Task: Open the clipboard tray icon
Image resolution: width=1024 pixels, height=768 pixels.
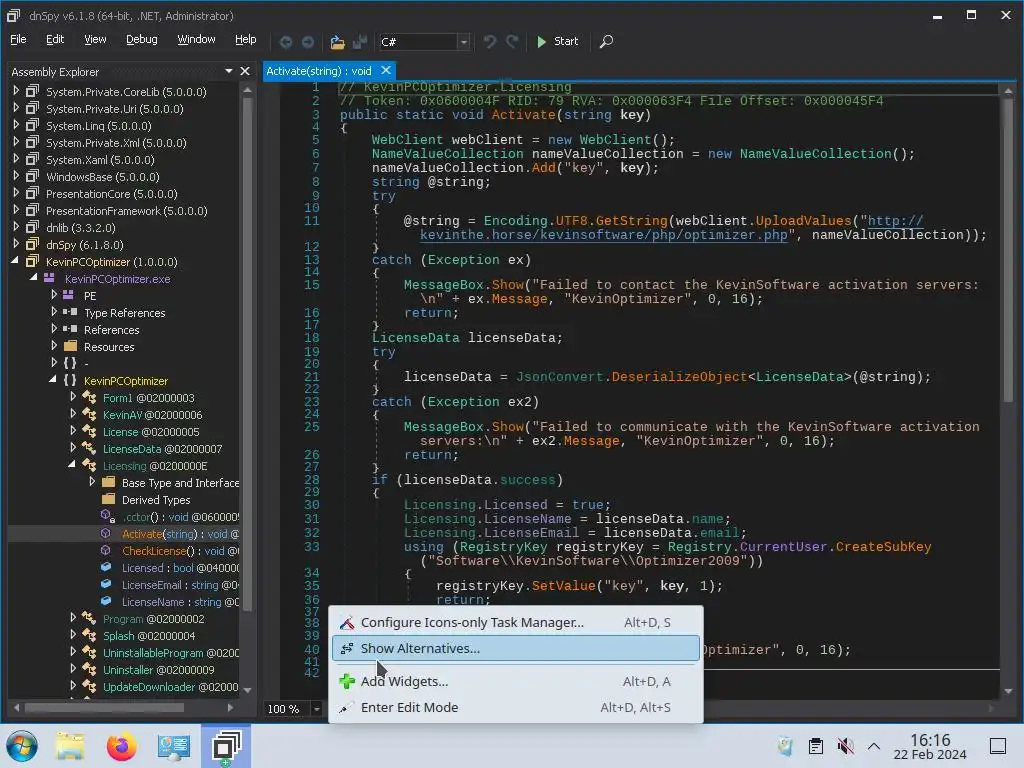Action: [x=816, y=746]
